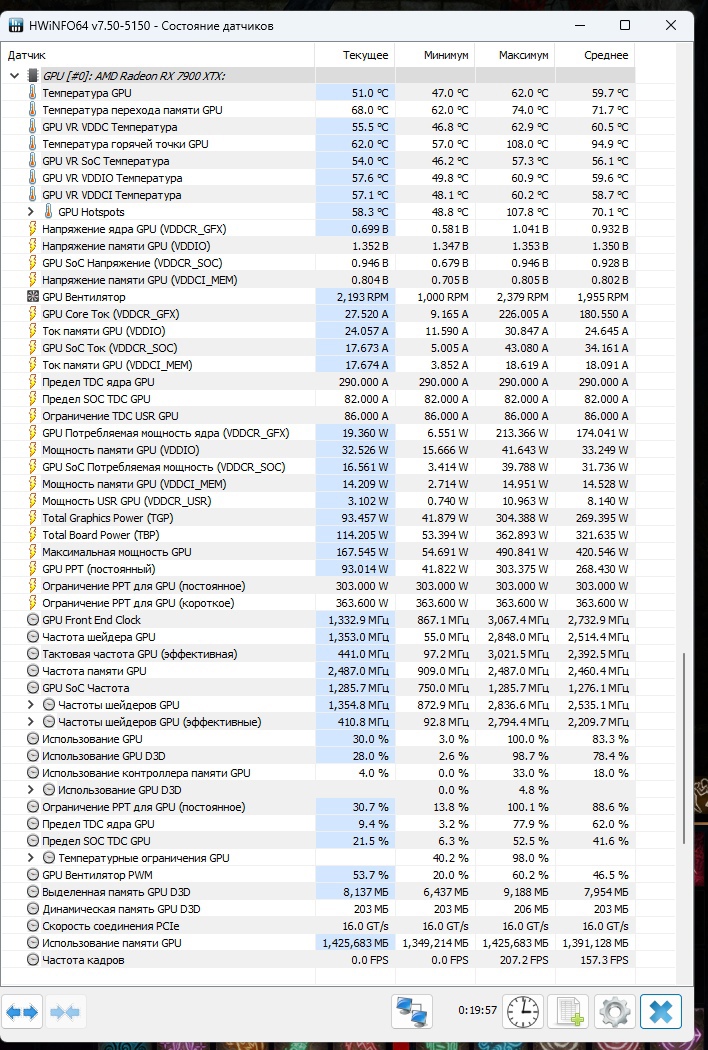Click icon of Частота памяти GPU
The height and width of the screenshot is (1050, 708).
(33, 670)
